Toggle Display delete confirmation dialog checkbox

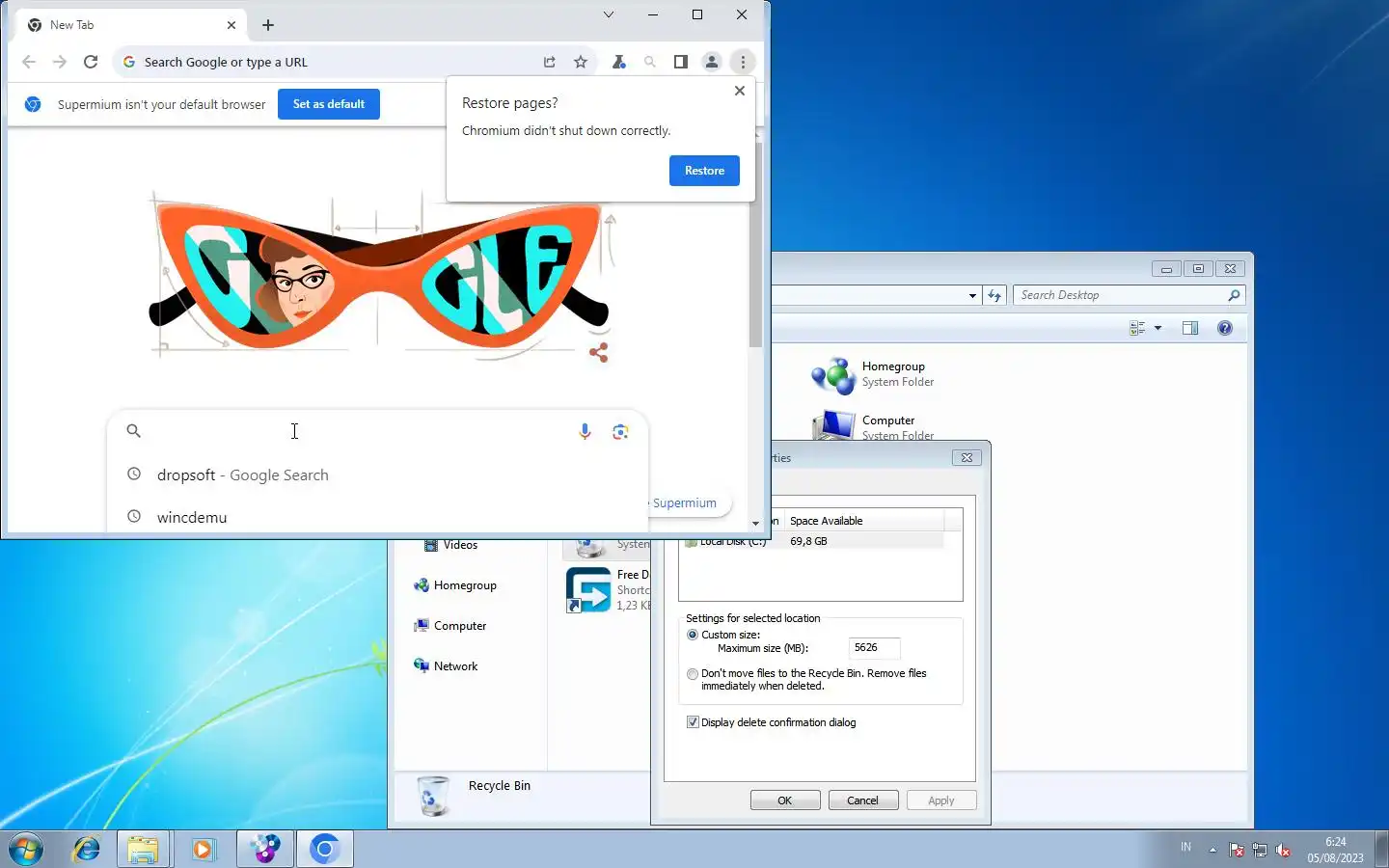(x=693, y=722)
